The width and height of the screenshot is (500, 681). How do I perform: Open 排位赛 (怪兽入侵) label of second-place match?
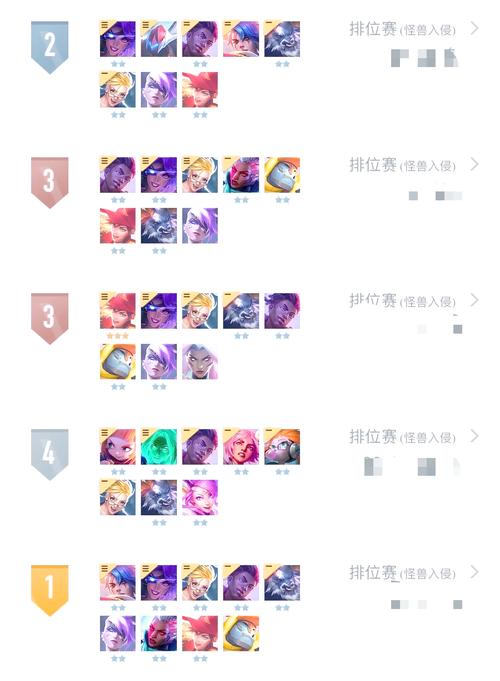[402, 29]
